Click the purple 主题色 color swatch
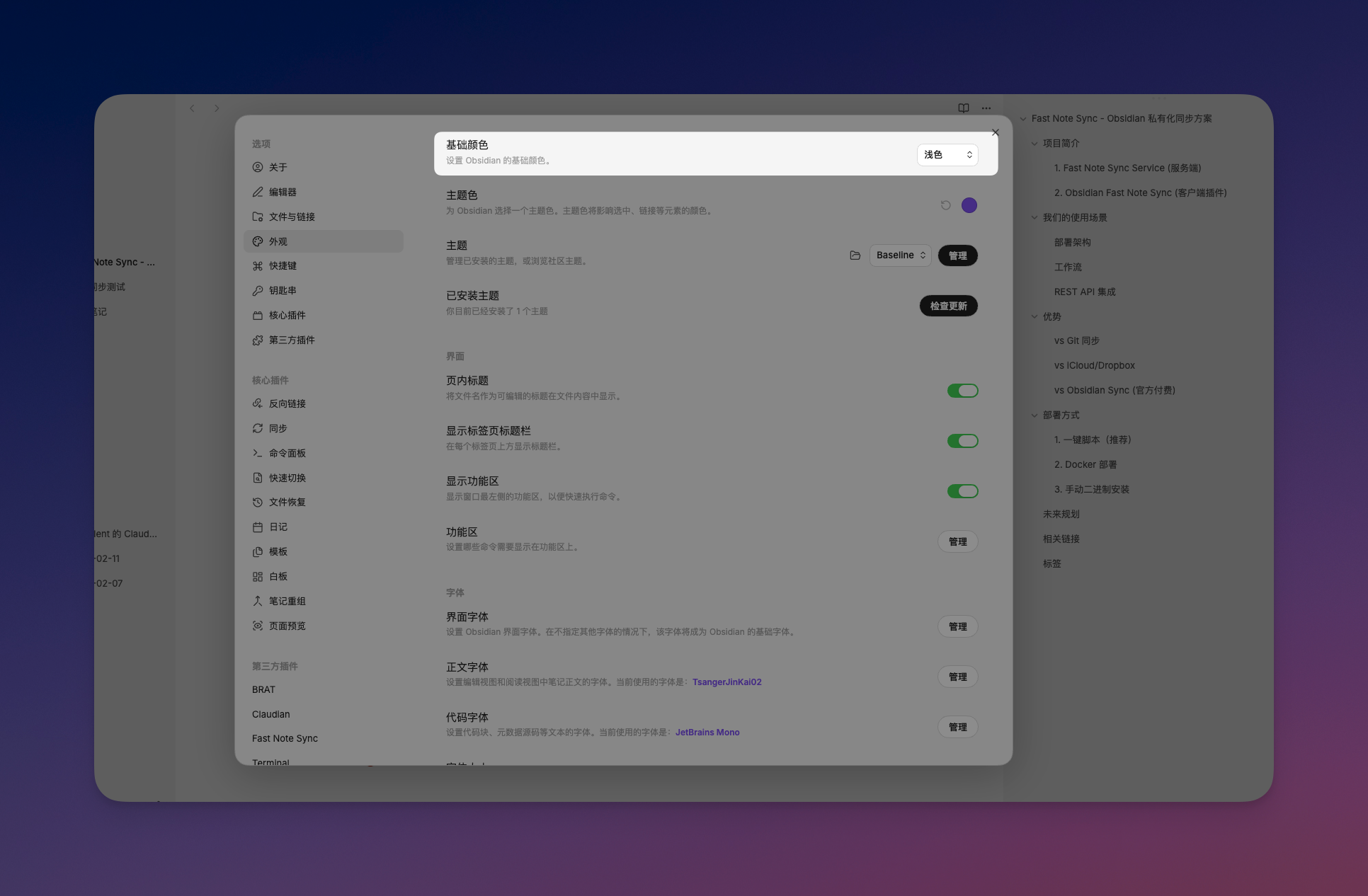The height and width of the screenshot is (896, 1368). [969, 205]
